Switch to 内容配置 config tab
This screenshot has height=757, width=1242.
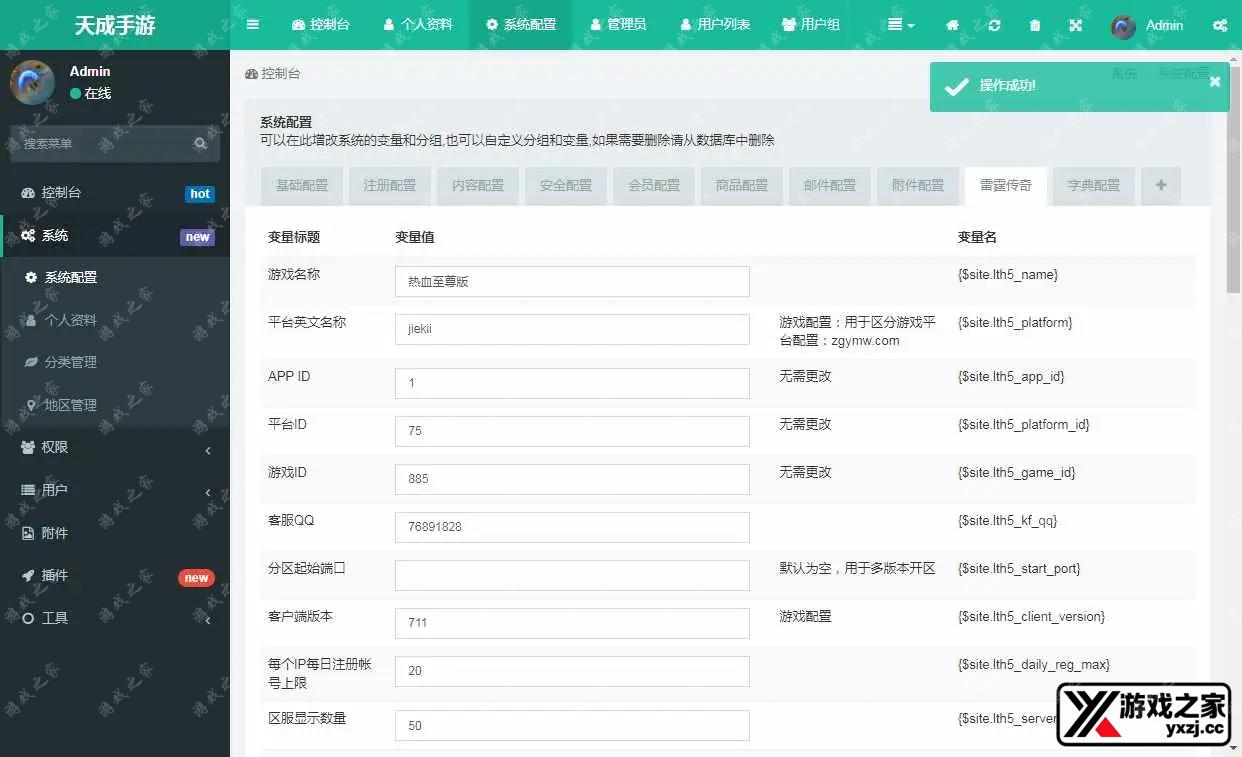click(x=478, y=186)
